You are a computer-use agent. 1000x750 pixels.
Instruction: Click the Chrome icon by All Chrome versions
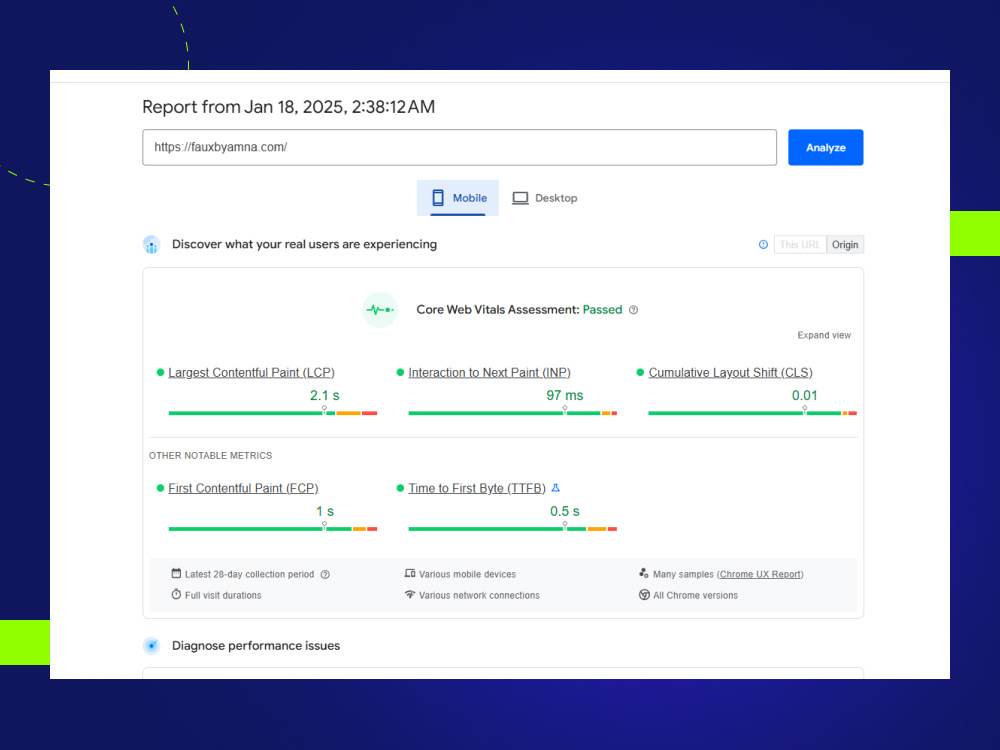pos(644,595)
